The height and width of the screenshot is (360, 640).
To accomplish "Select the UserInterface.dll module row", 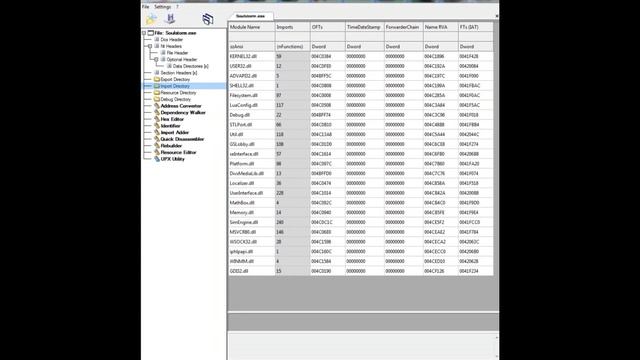I will click(x=360, y=193).
